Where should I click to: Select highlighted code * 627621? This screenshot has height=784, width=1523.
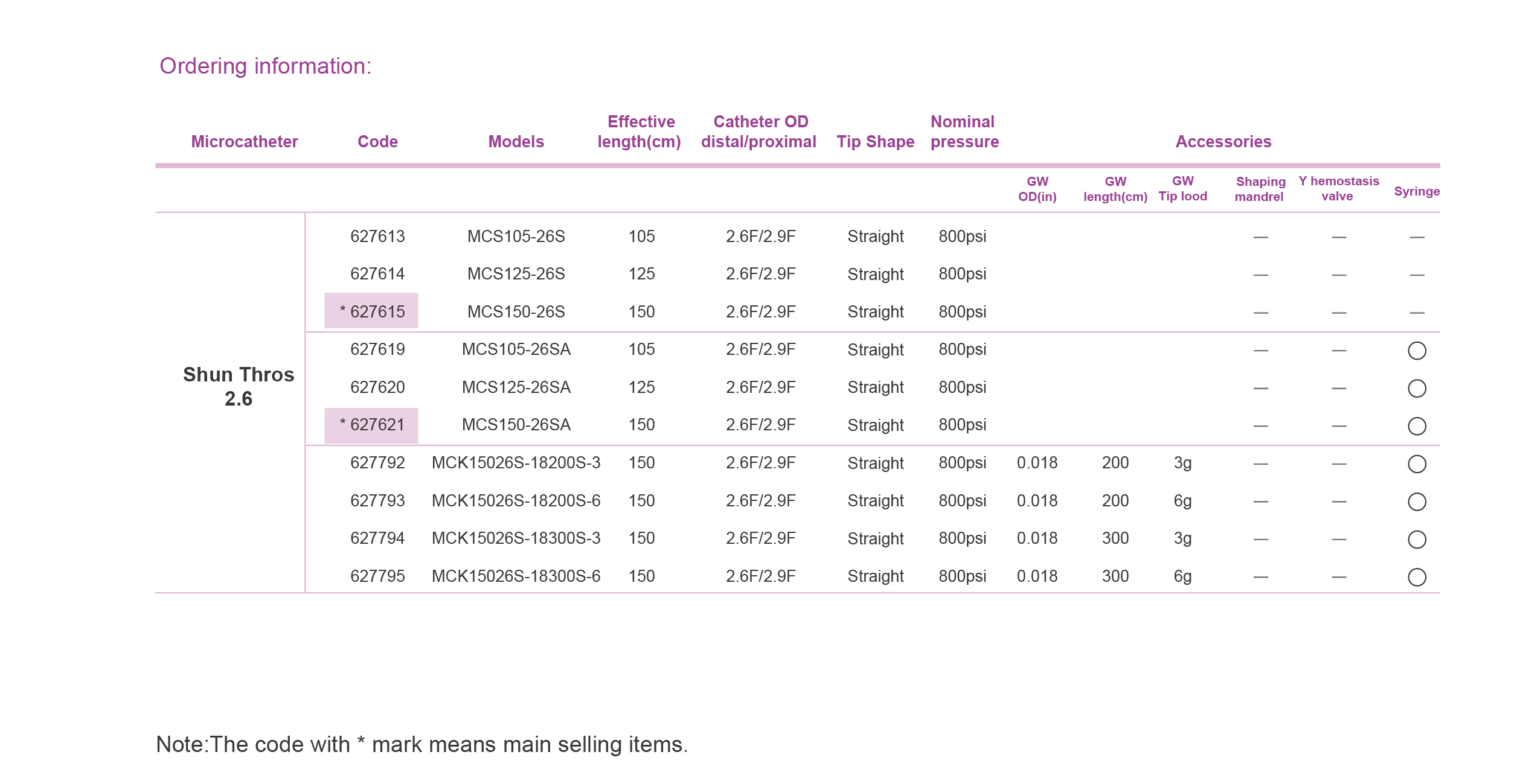371,425
